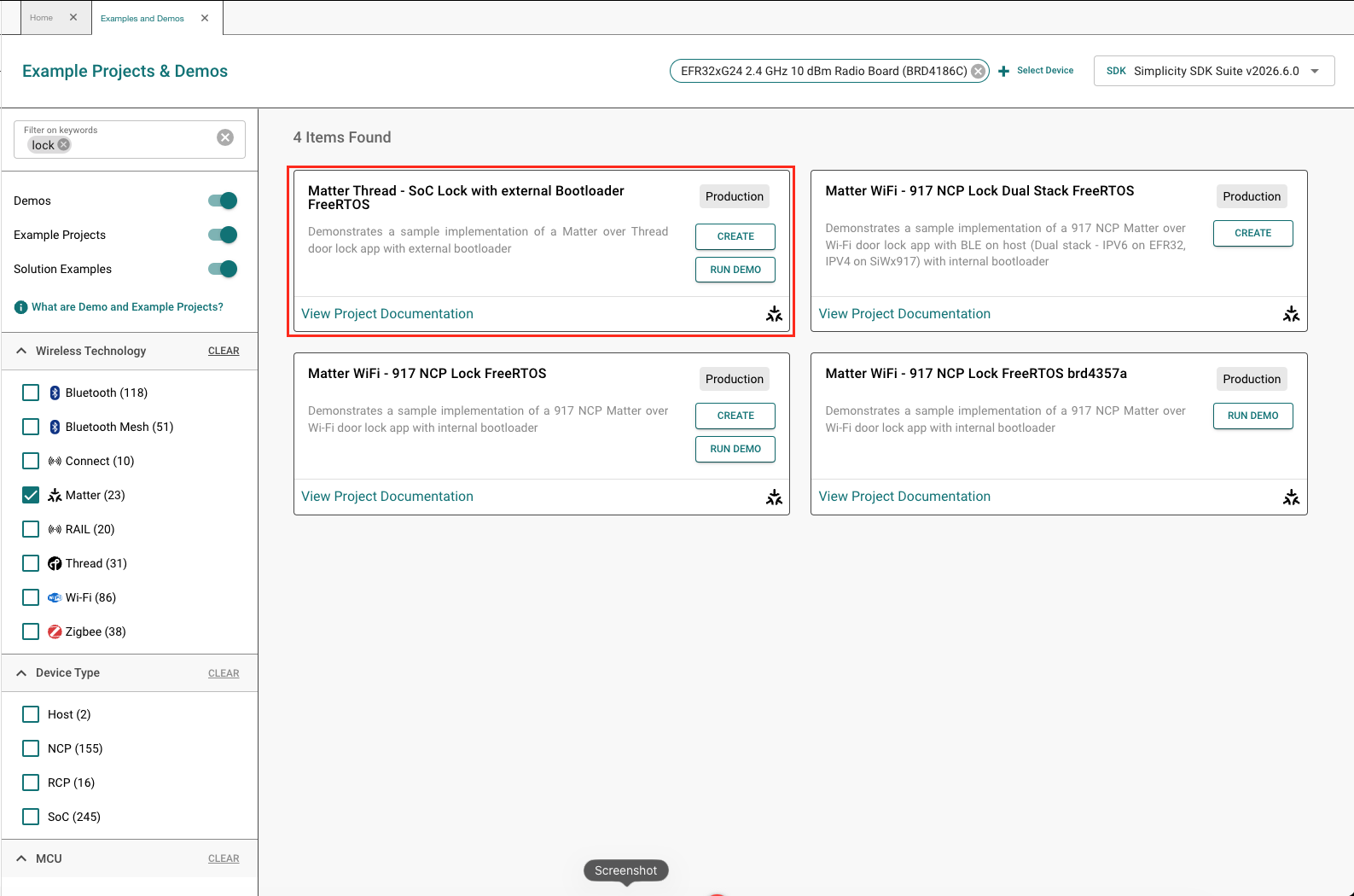Close the Home tab

(x=73, y=17)
